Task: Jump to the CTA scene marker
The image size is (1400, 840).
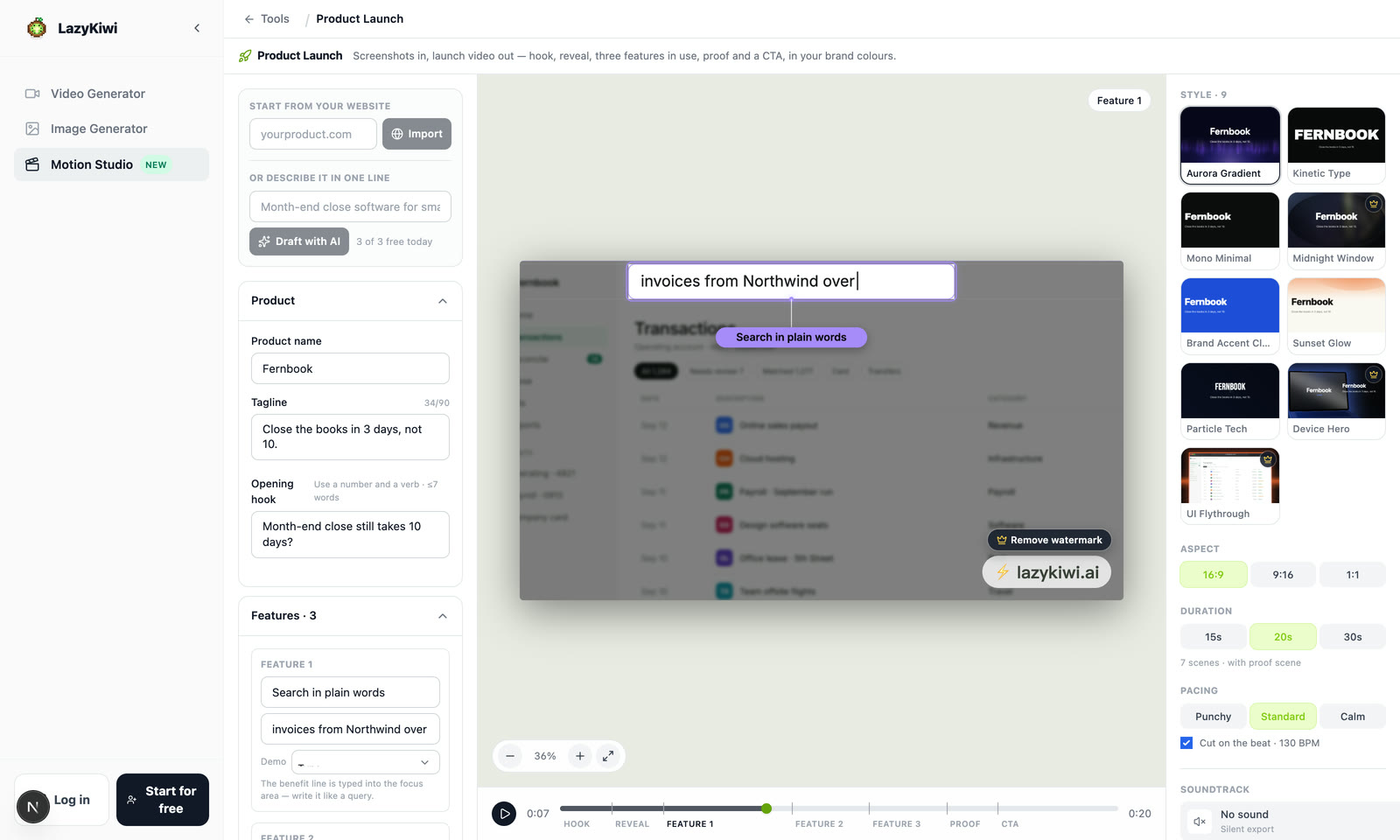Action: point(1010,824)
